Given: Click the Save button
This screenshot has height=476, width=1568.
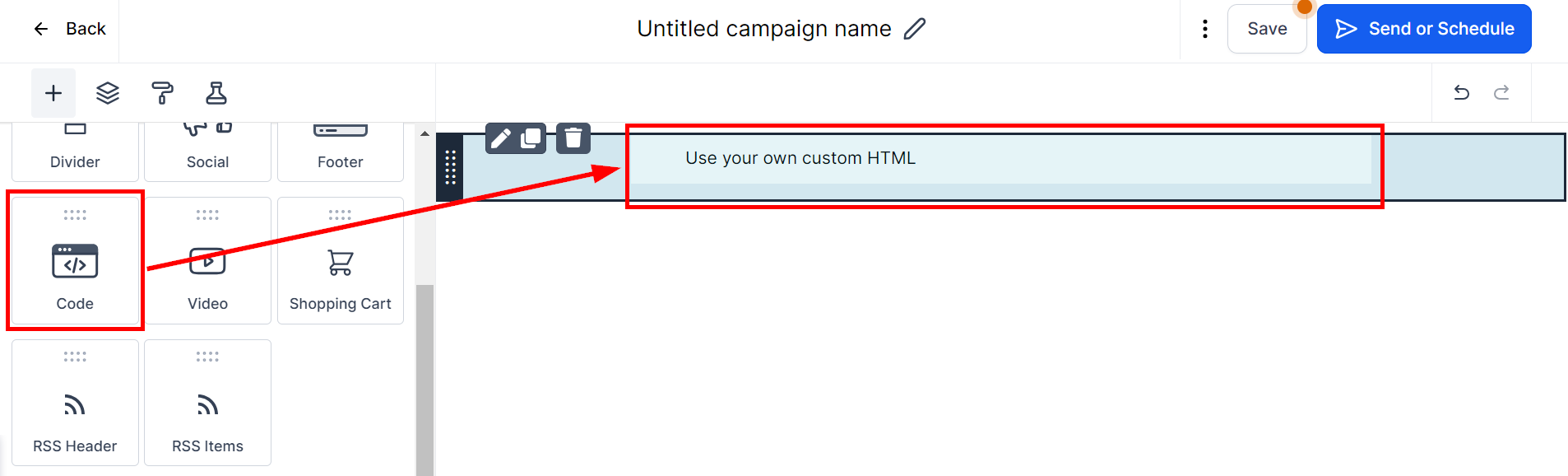Looking at the screenshot, I should pyautogui.click(x=1267, y=29).
